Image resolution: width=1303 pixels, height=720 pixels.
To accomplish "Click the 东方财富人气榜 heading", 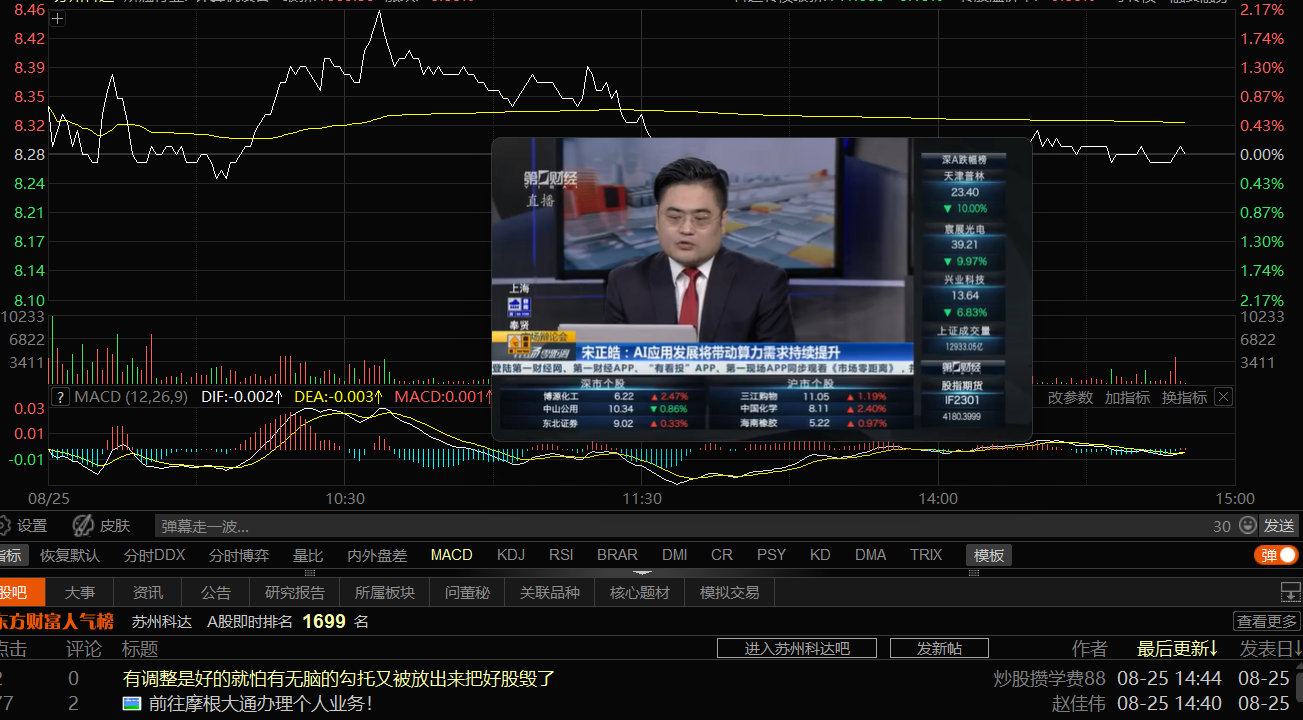I will (57, 621).
